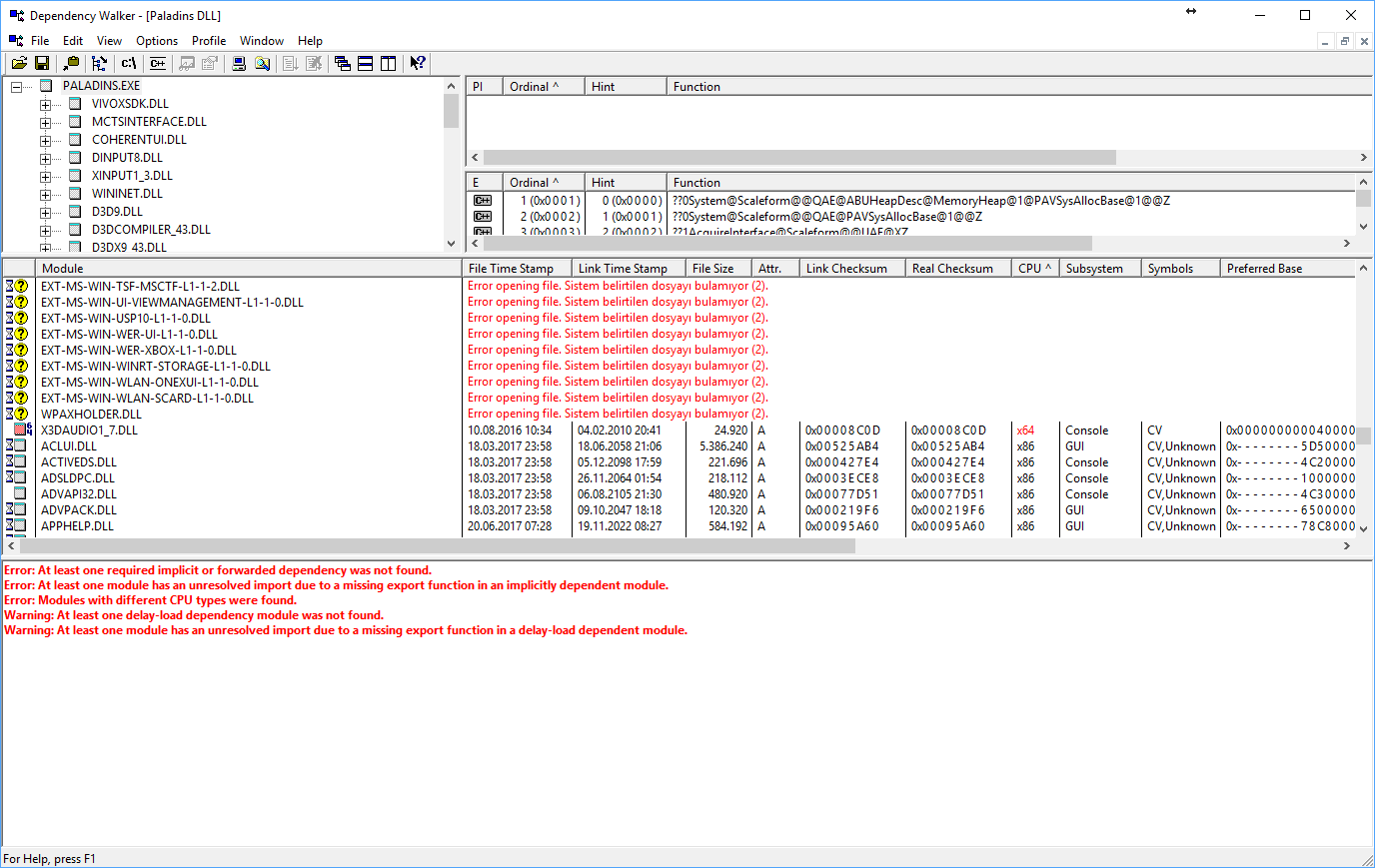Sort by File Size column header
The width and height of the screenshot is (1375, 868).
click(x=718, y=268)
